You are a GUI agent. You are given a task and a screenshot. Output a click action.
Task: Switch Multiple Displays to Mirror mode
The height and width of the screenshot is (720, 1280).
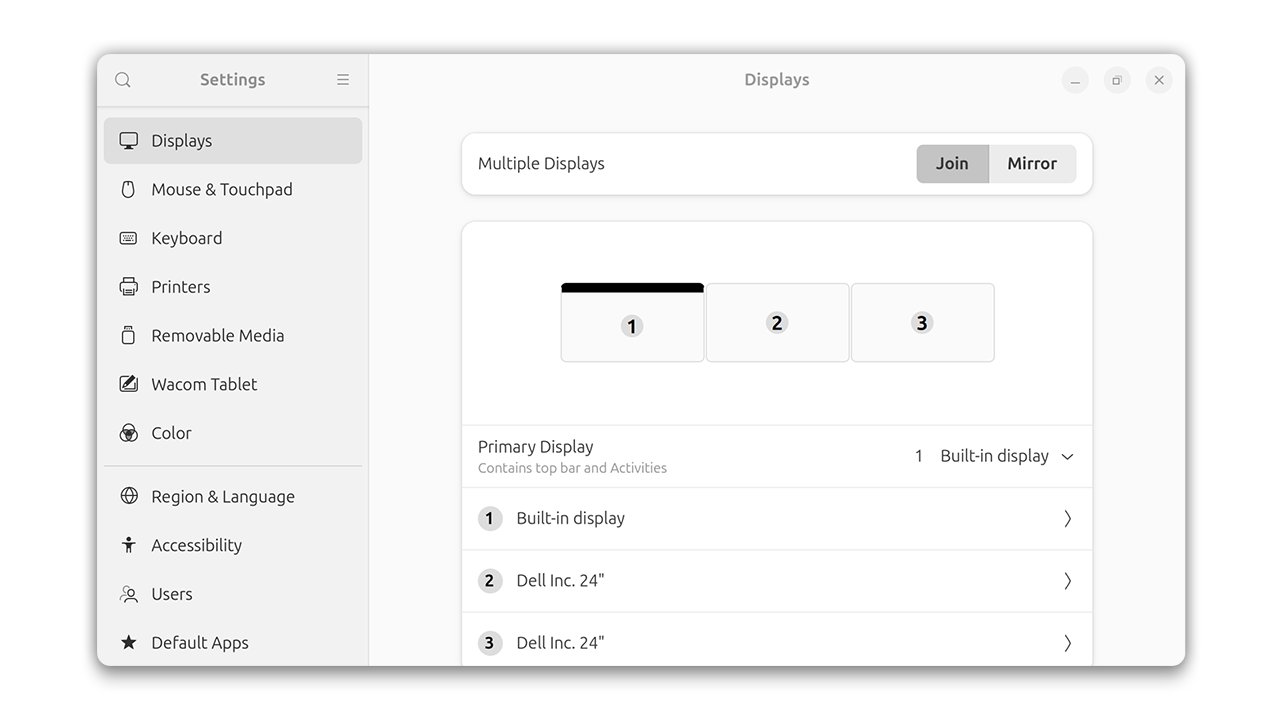pyautogui.click(x=1032, y=163)
